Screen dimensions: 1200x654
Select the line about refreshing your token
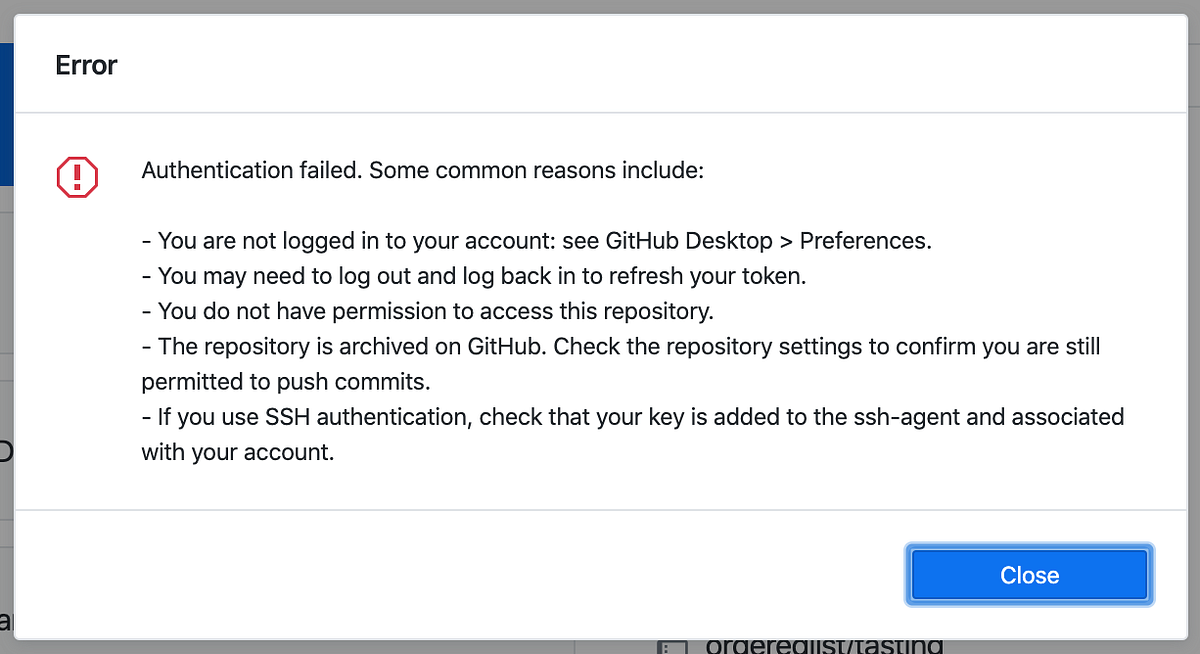coord(475,275)
